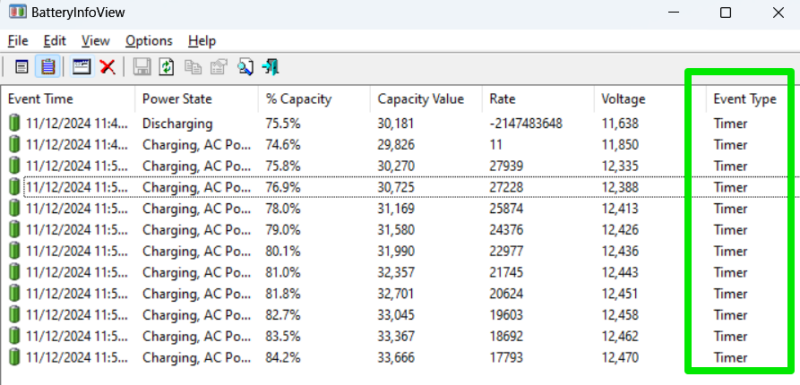
Task: Click the rate value 18692
Action: pyautogui.click(x=506, y=337)
